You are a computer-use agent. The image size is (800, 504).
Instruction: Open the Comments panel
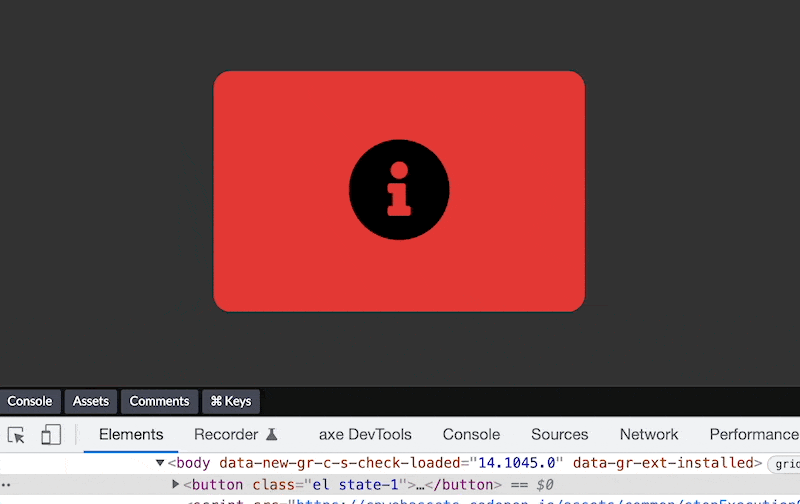159,401
